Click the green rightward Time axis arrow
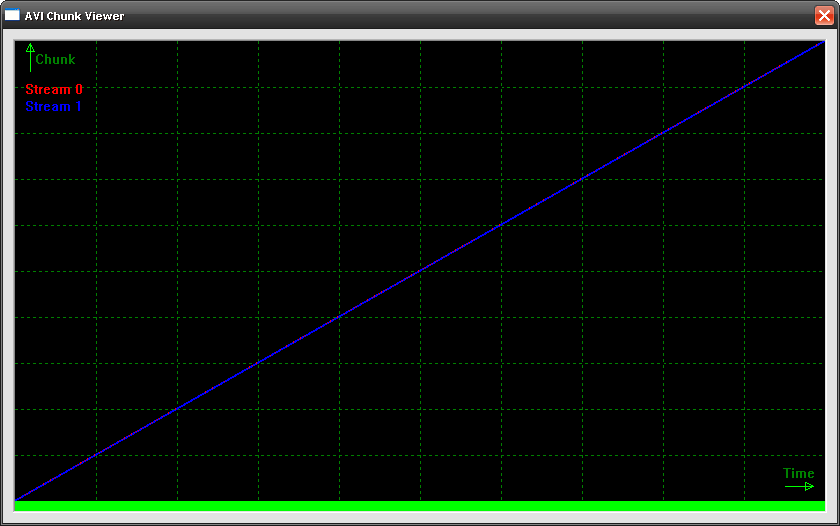This screenshot has height=526, width=840. tap(799, 486)
